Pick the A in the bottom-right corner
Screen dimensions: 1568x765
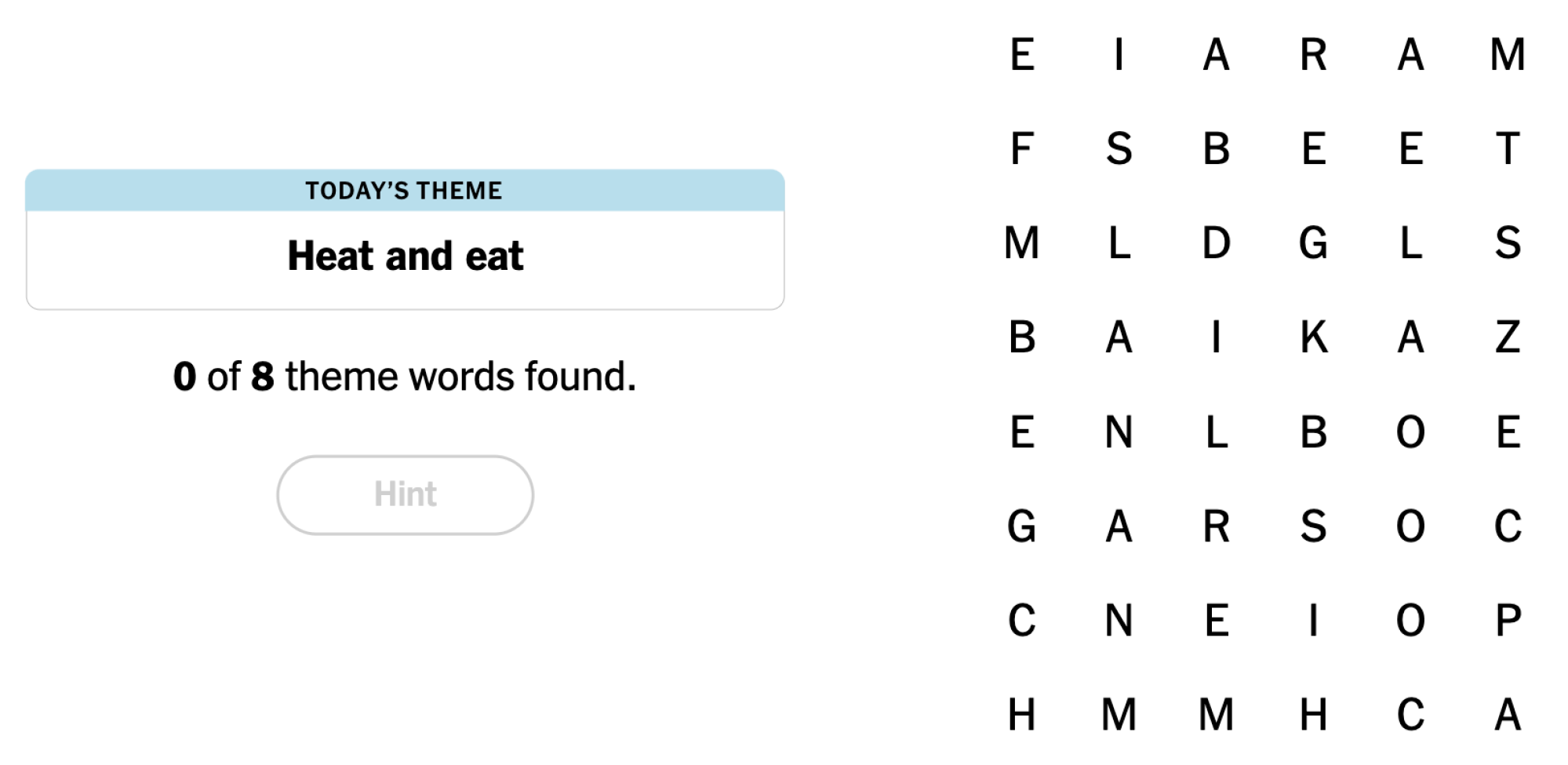(1508, 714)
